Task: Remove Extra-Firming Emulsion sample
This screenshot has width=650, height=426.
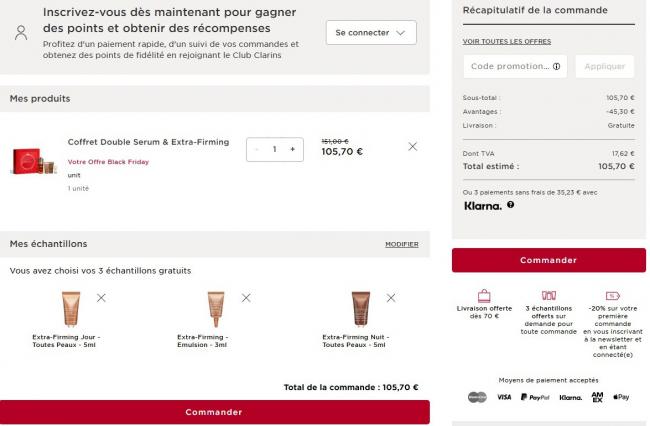Action: click(x=246, y=298)
